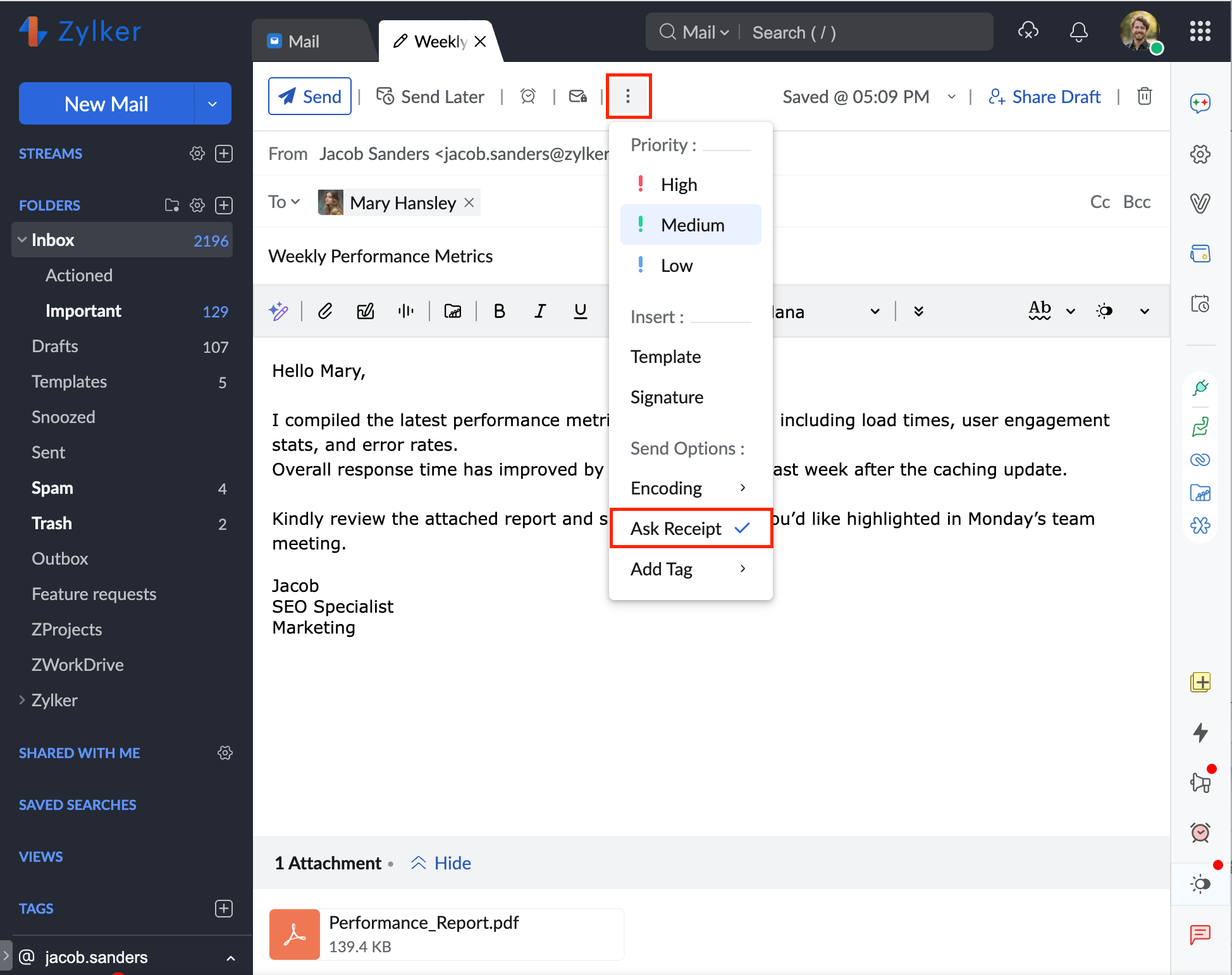Click the encrypt mail envelope-lock icon

578,96
